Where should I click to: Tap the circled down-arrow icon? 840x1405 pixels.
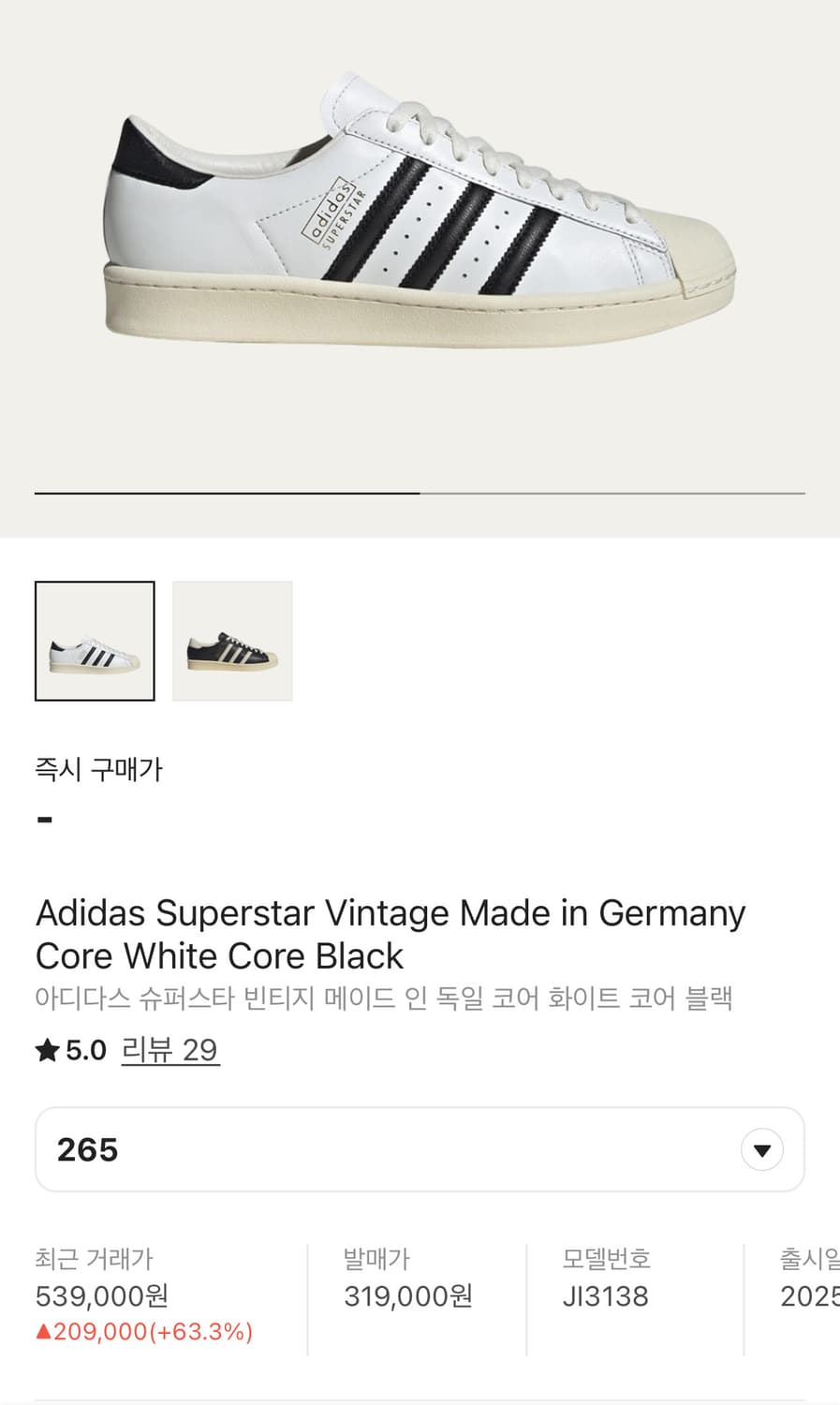(761, 1149)
